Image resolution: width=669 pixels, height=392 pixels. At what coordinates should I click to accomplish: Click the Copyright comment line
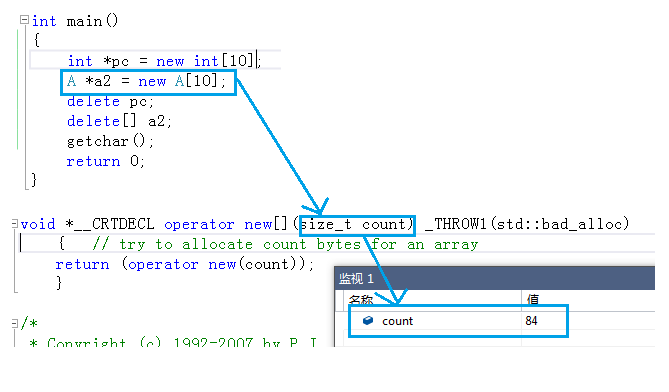(x=173, y=343)
